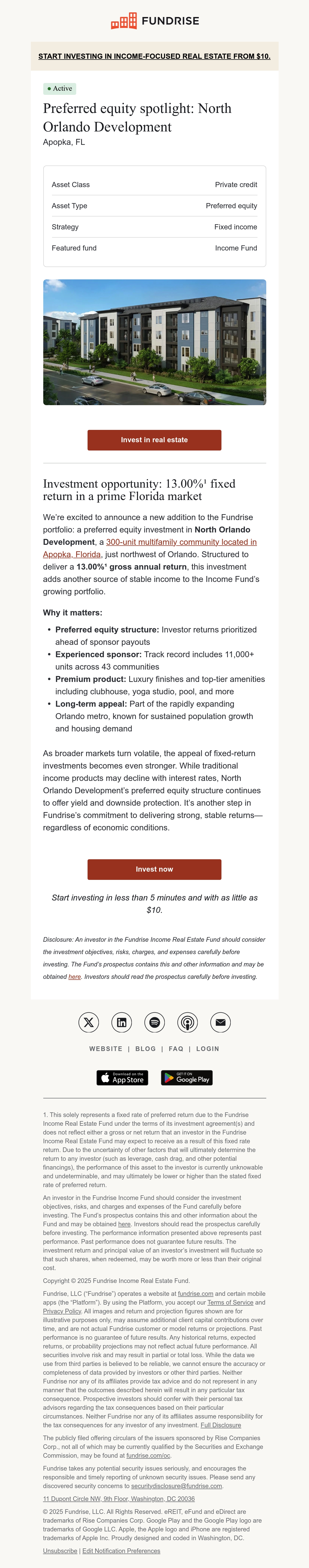Open the 300-unit multifamily community link

tap(150, 548)
